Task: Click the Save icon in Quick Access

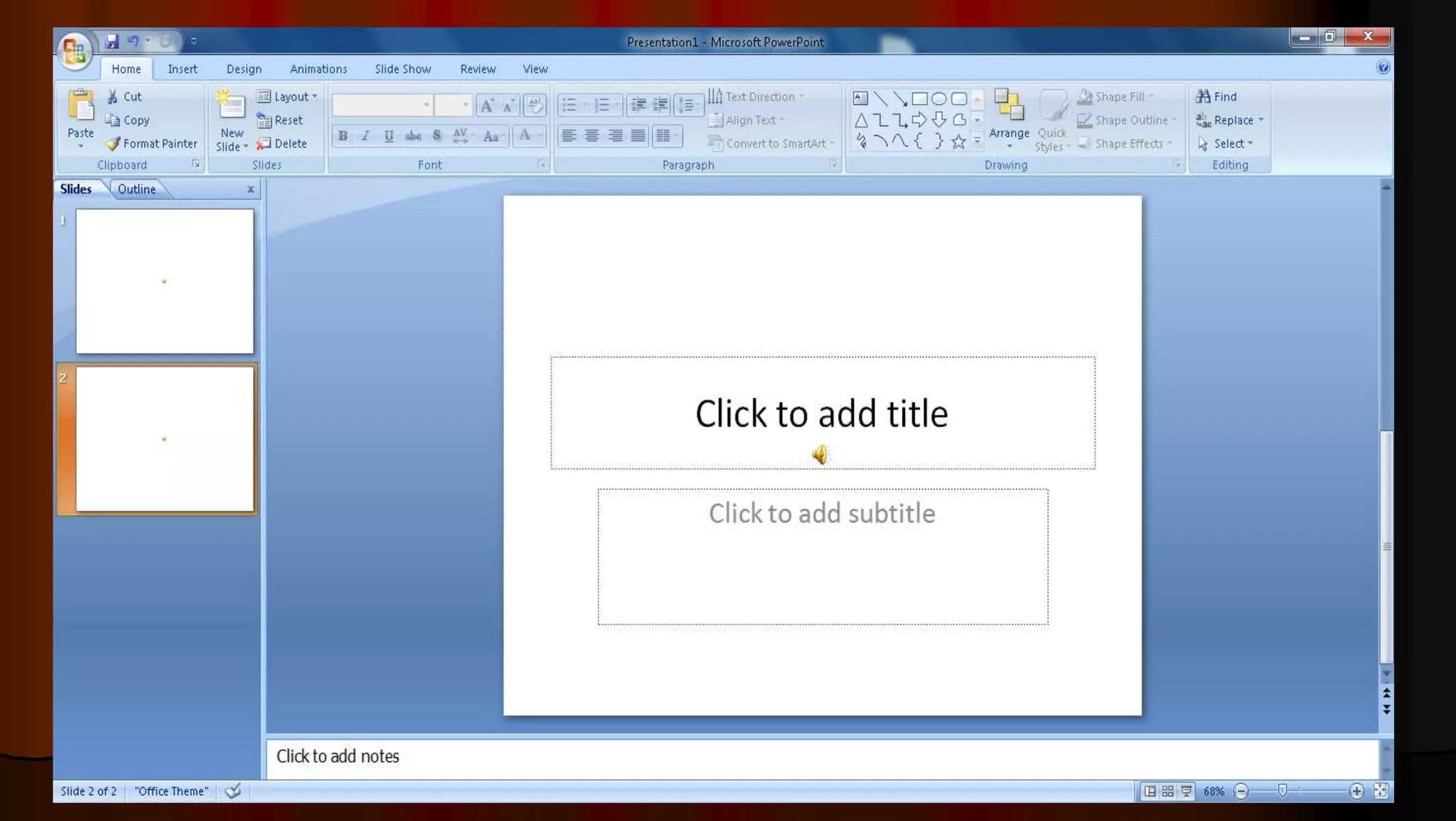Action: click(x=112, y=41)
